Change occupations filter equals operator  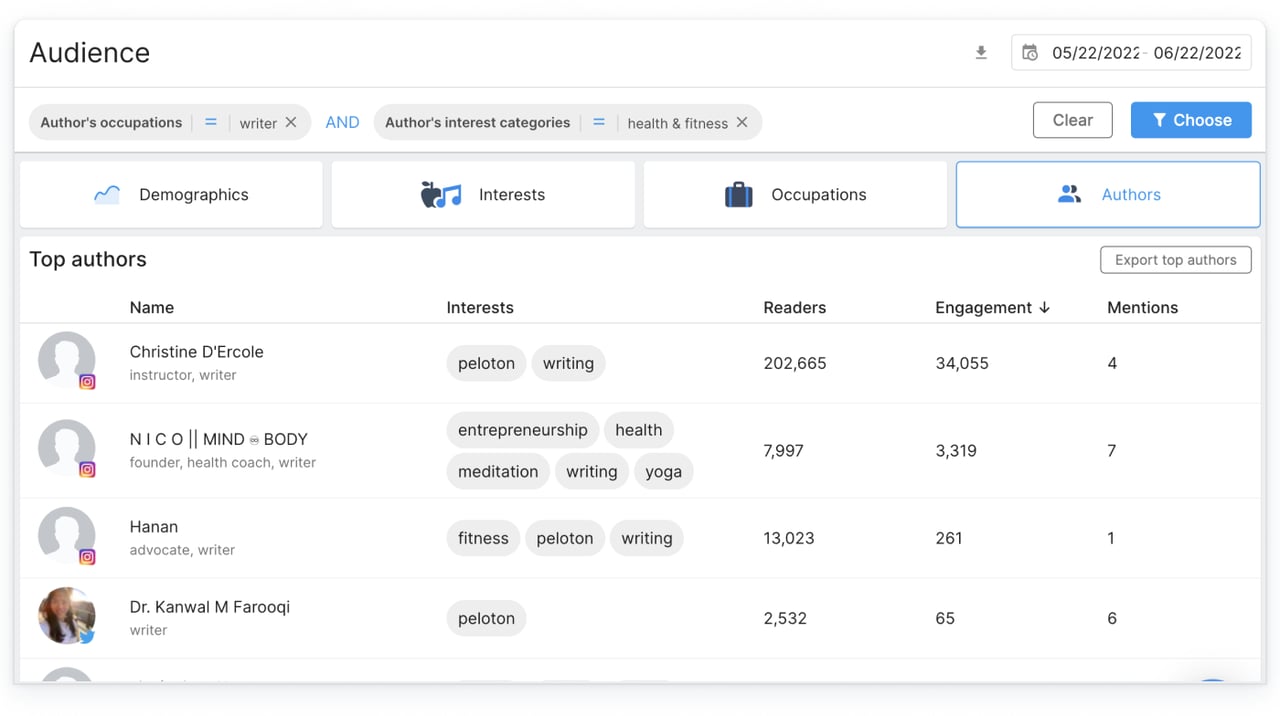211,122
